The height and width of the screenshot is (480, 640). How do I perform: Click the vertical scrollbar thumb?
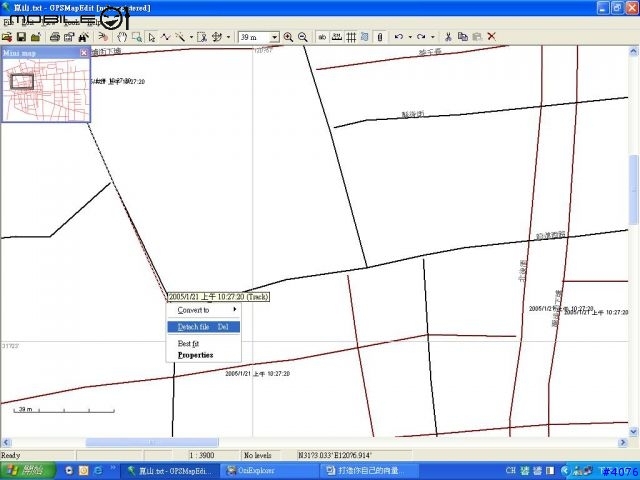[x=633, y=189]
